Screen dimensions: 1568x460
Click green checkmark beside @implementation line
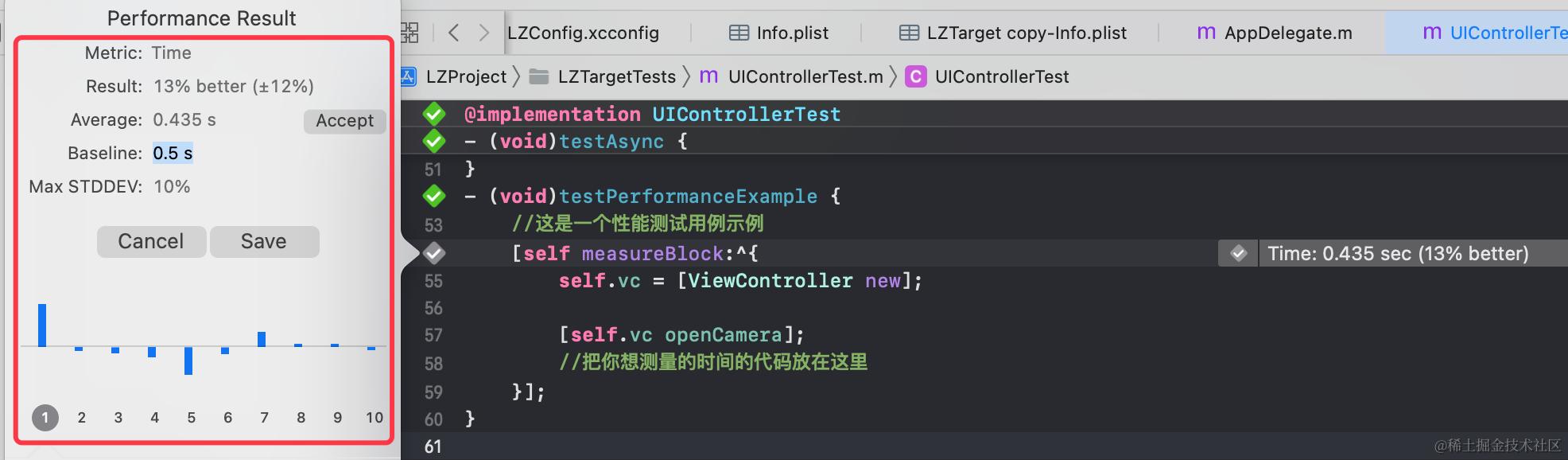coord(434,114)
